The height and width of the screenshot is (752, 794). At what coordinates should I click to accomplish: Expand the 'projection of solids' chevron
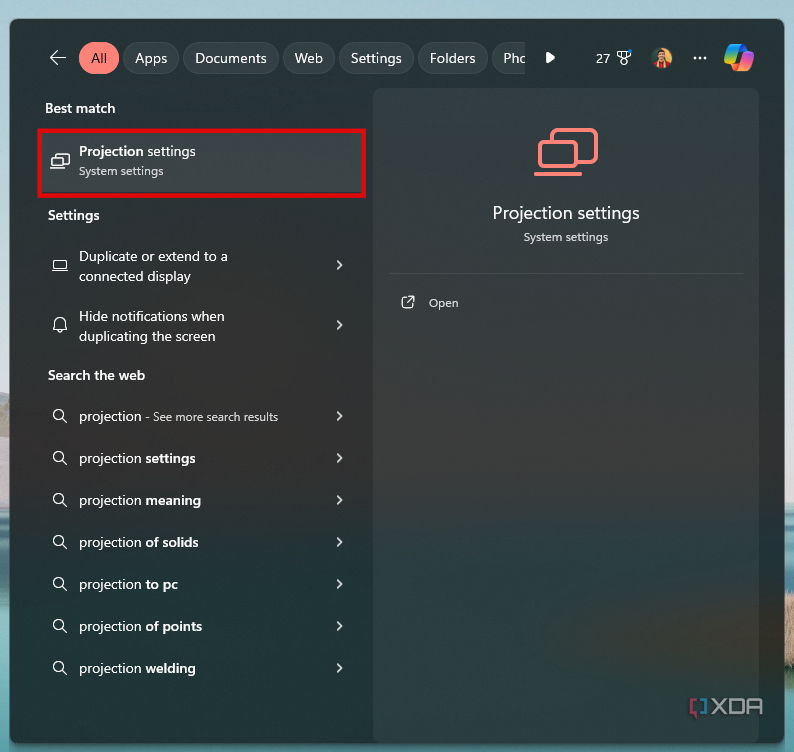339,542
